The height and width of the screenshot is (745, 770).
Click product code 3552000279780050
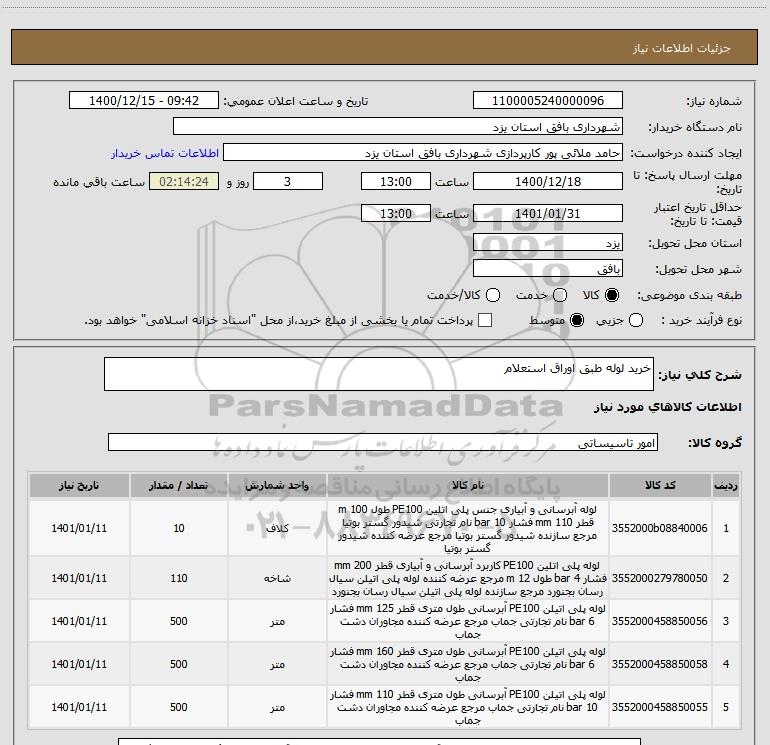pos(660,578)
